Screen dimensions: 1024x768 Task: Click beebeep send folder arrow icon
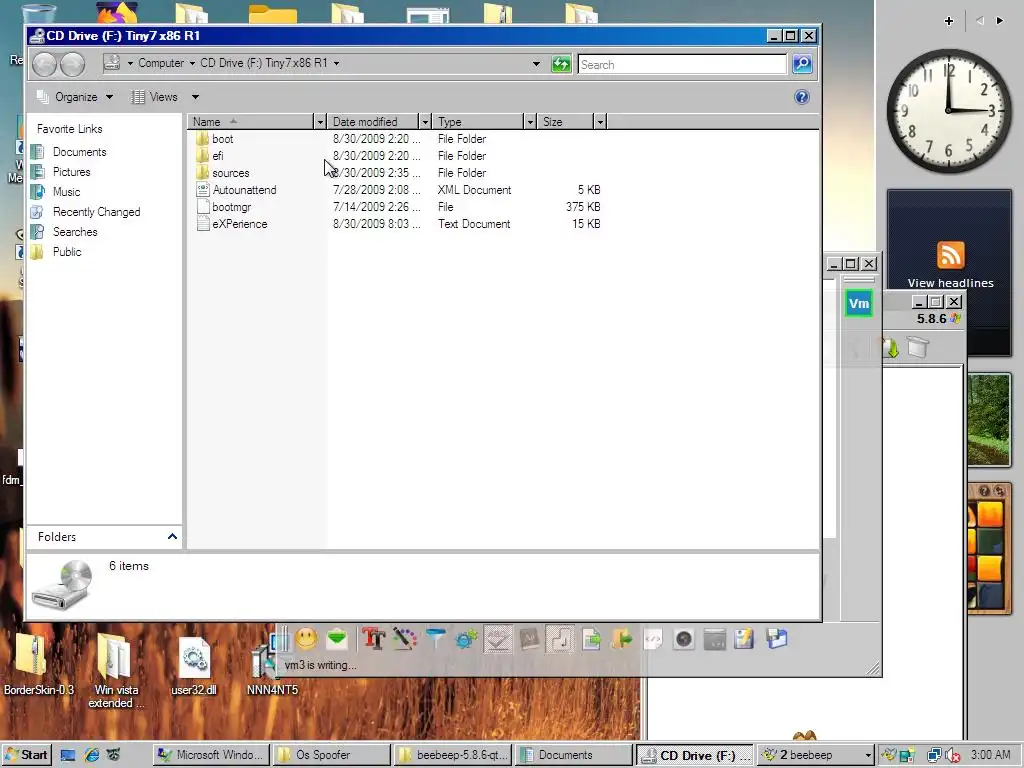click(622, 639)
